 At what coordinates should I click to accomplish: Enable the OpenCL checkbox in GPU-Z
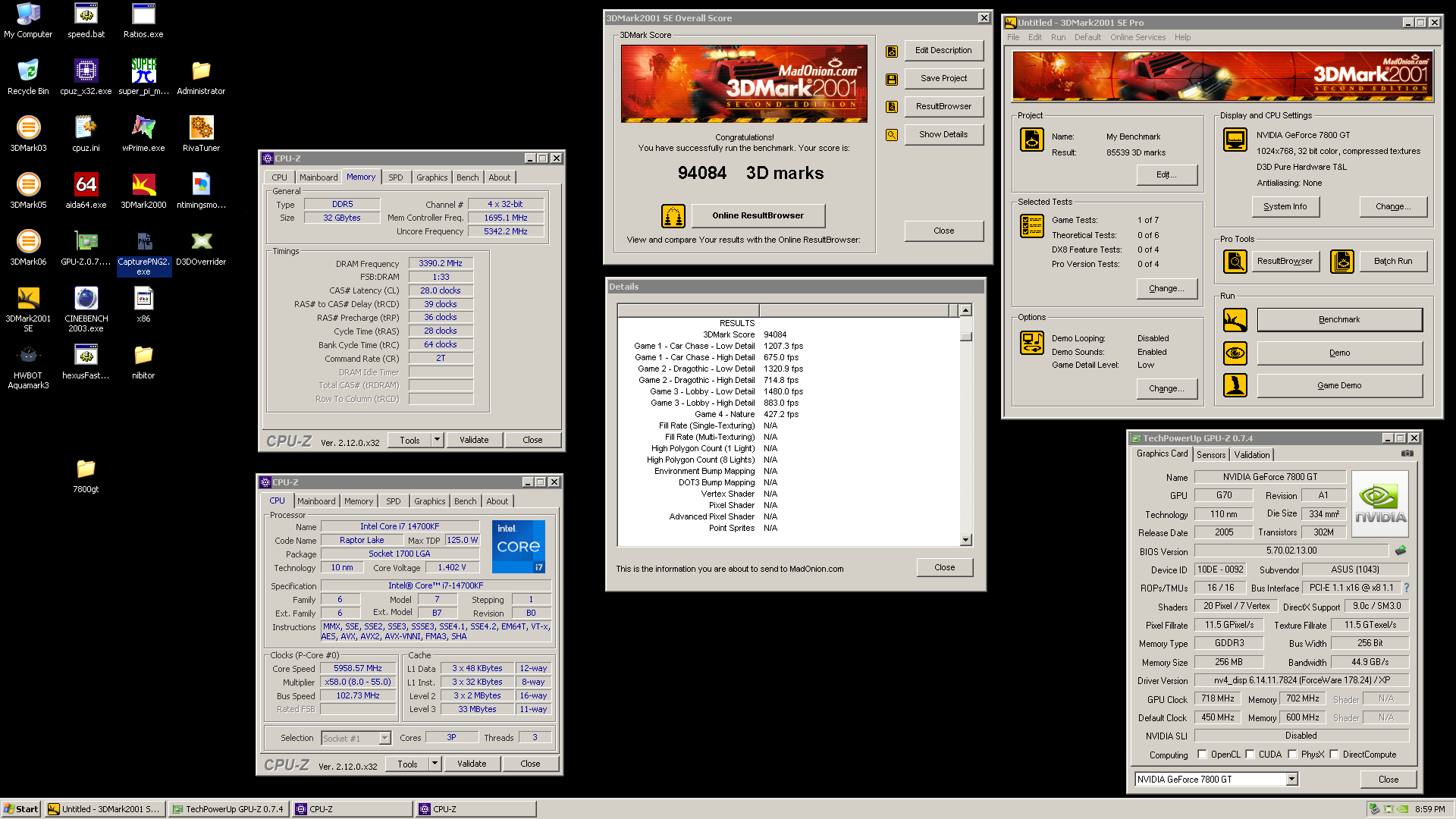point(1202,755)
